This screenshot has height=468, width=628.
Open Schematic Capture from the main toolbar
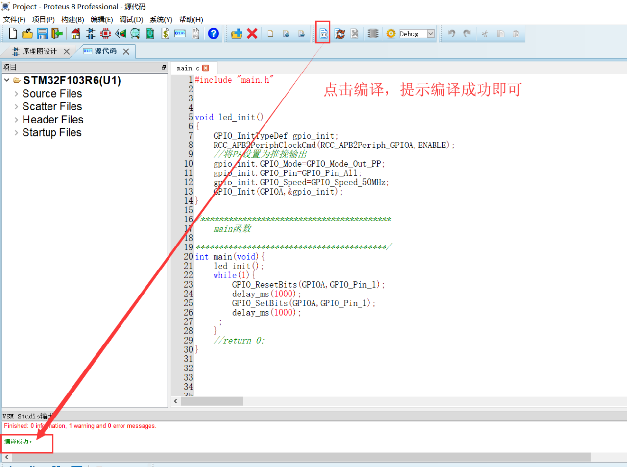coord(91,34)
